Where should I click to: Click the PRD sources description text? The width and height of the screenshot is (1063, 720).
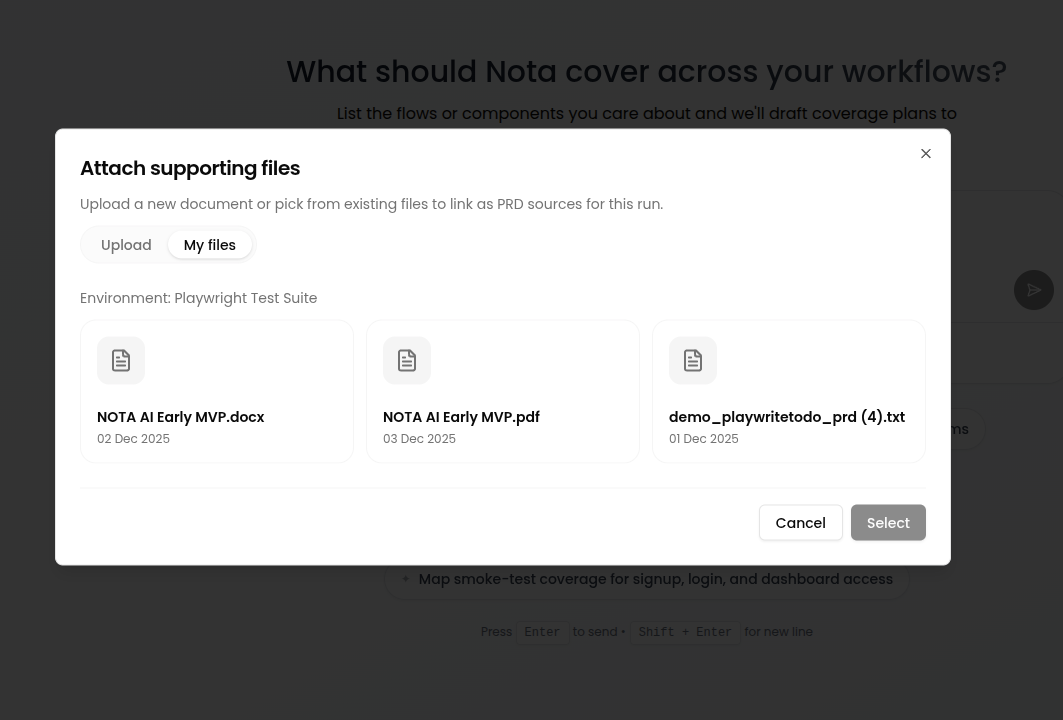pyautogui.click(x=372, y=204)
